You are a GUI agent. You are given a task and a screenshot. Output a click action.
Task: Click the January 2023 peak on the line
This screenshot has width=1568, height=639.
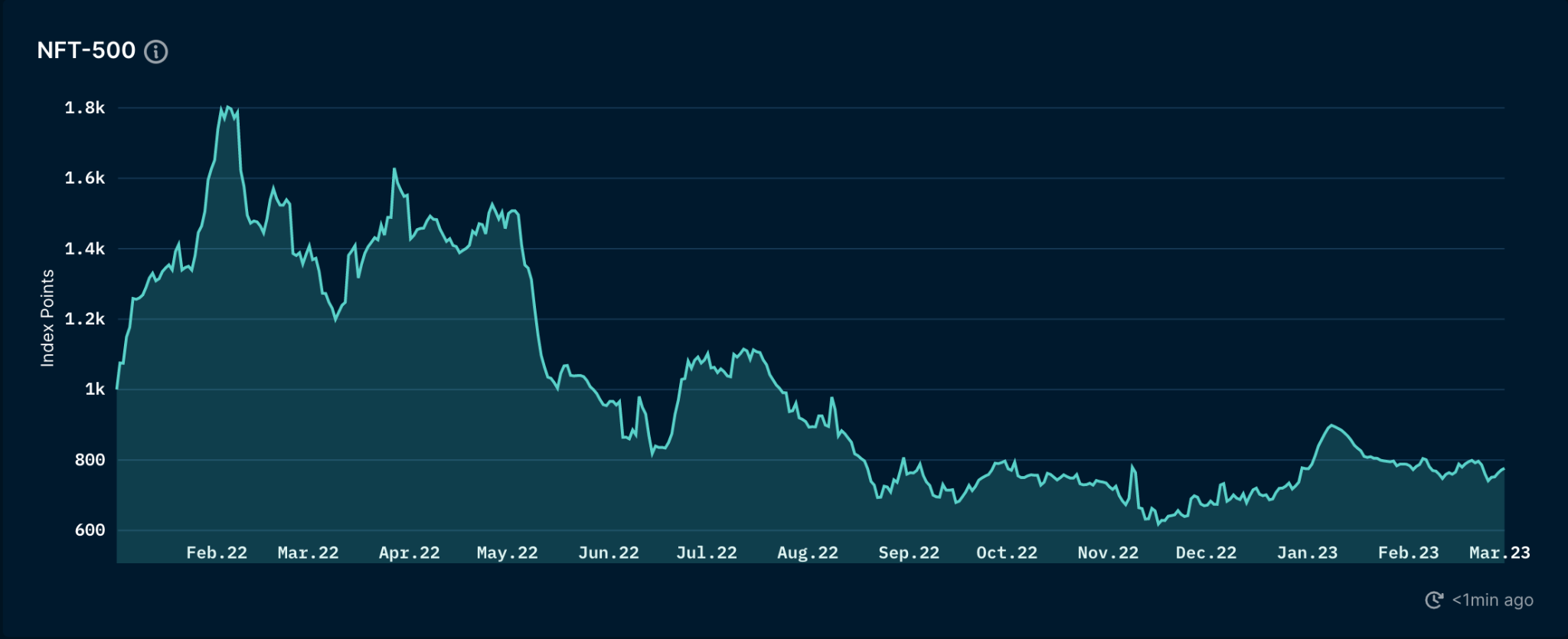(1331, 425)
